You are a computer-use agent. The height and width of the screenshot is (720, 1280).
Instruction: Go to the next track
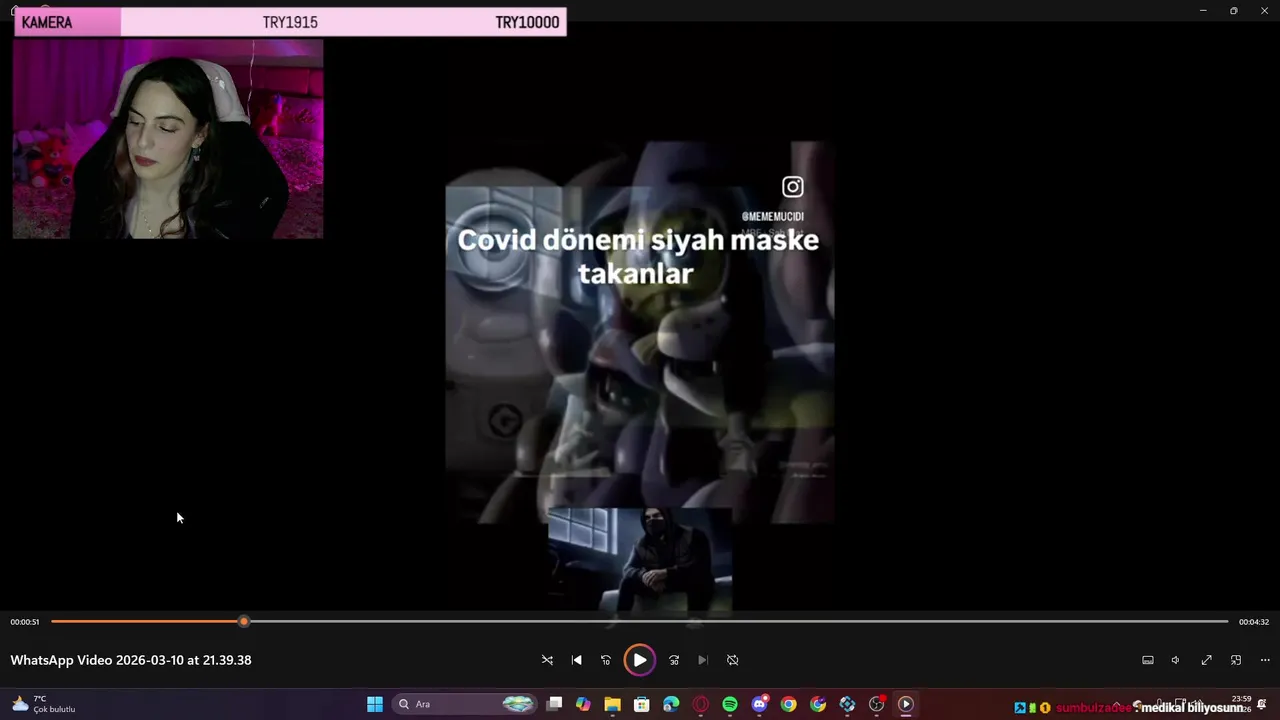pos(702,660)
